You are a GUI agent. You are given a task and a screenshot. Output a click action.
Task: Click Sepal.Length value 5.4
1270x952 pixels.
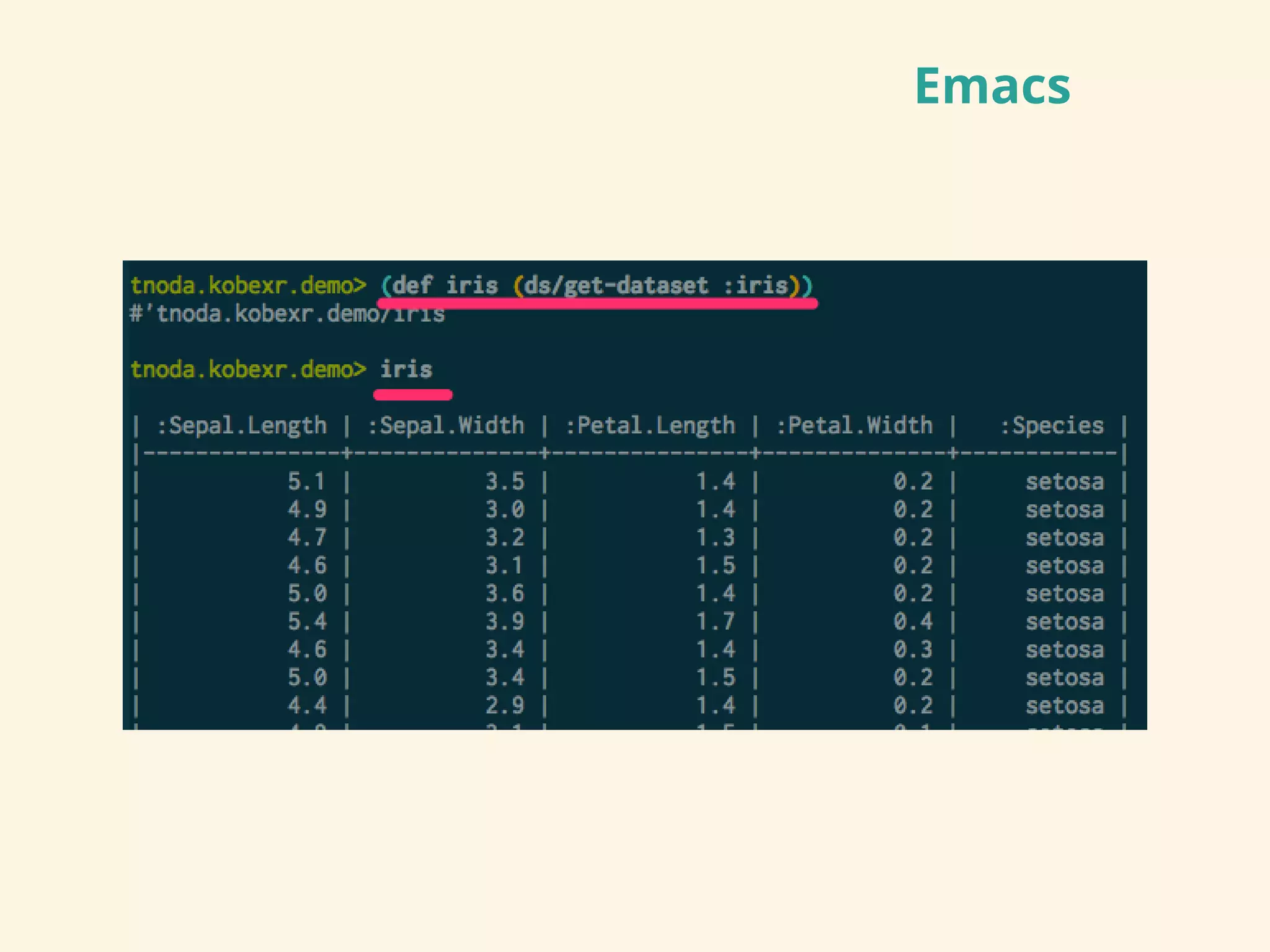307,622
